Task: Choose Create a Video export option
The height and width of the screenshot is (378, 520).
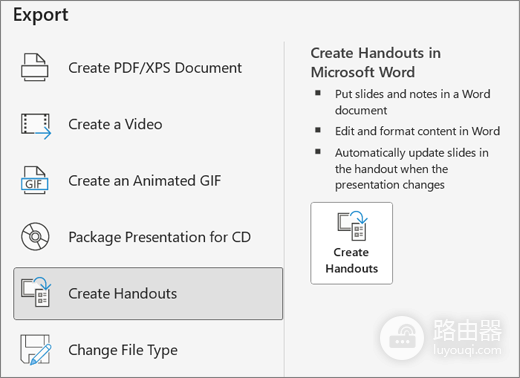Action: pyautogui.click(x=148, y=124)
